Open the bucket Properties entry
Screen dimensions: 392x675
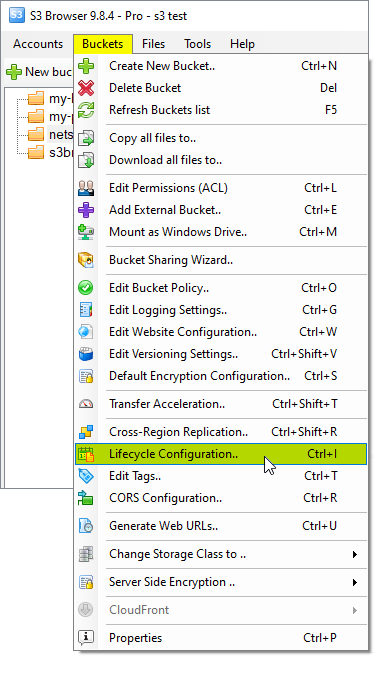(221, 638)
